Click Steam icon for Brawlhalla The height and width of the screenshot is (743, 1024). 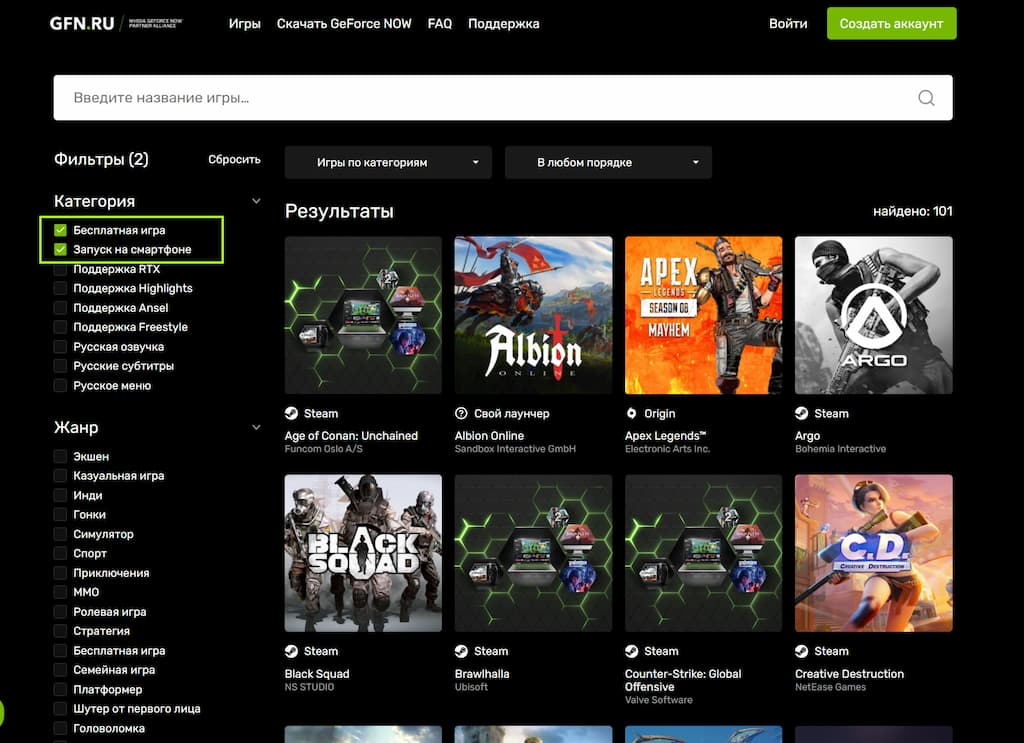pos(461,651)
